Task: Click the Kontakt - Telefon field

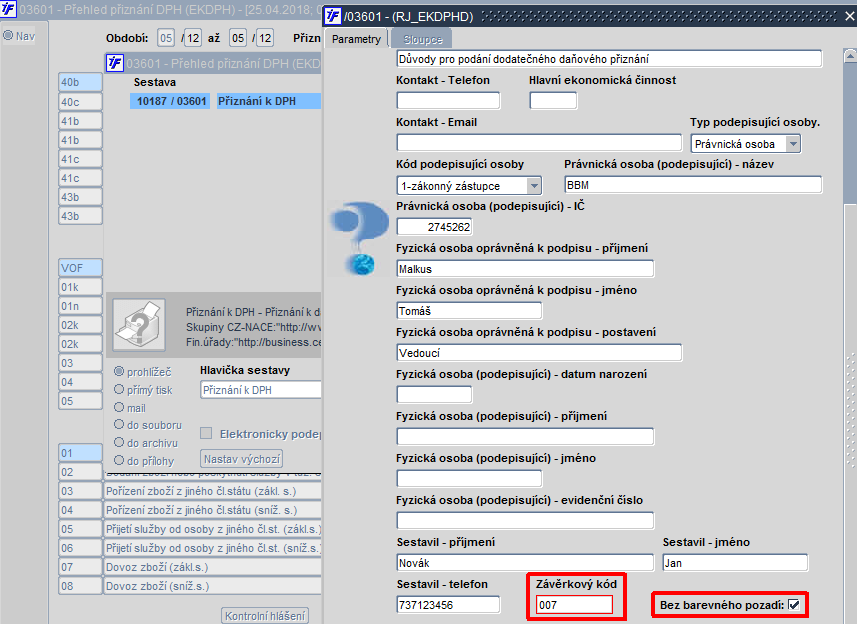Action: pos(448,100)
